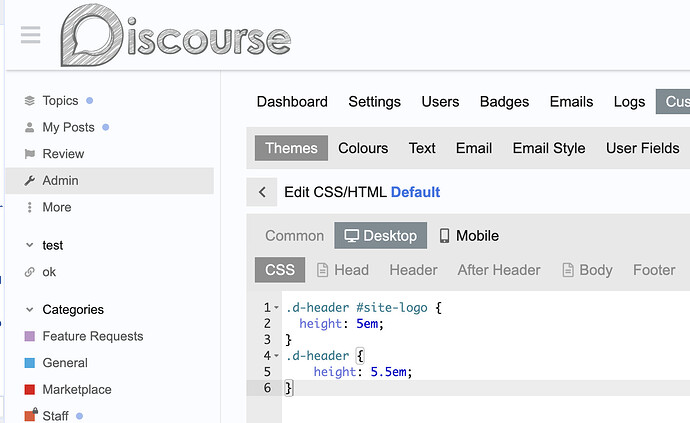Open the Users admin tab
The width and height of the screenshot is (690, 423).
point(440,102)
